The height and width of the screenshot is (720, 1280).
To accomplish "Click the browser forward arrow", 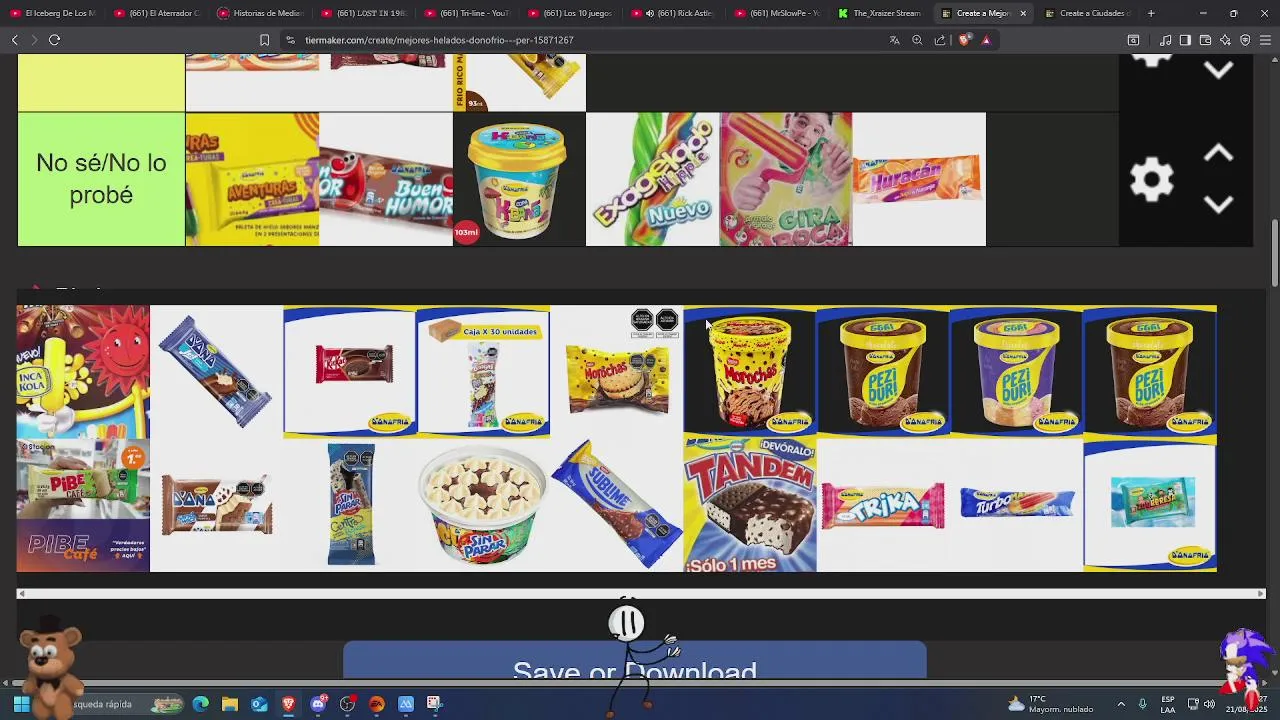I will tap(34, 40).
